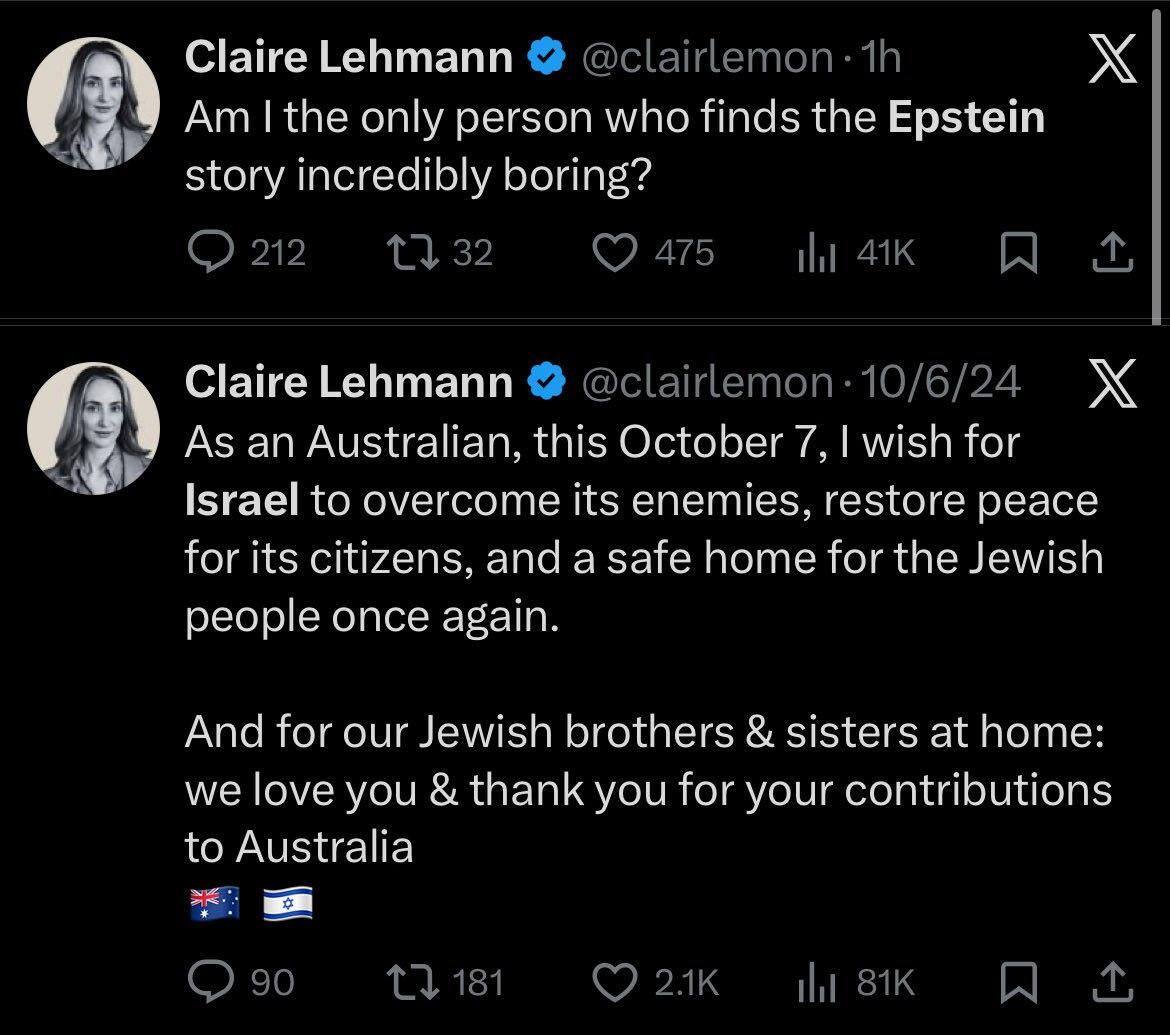The width and height of the screenshot is (1170, 1035).
Task: Click bold Epstein keyword in tweet
Action: [966, 118]
